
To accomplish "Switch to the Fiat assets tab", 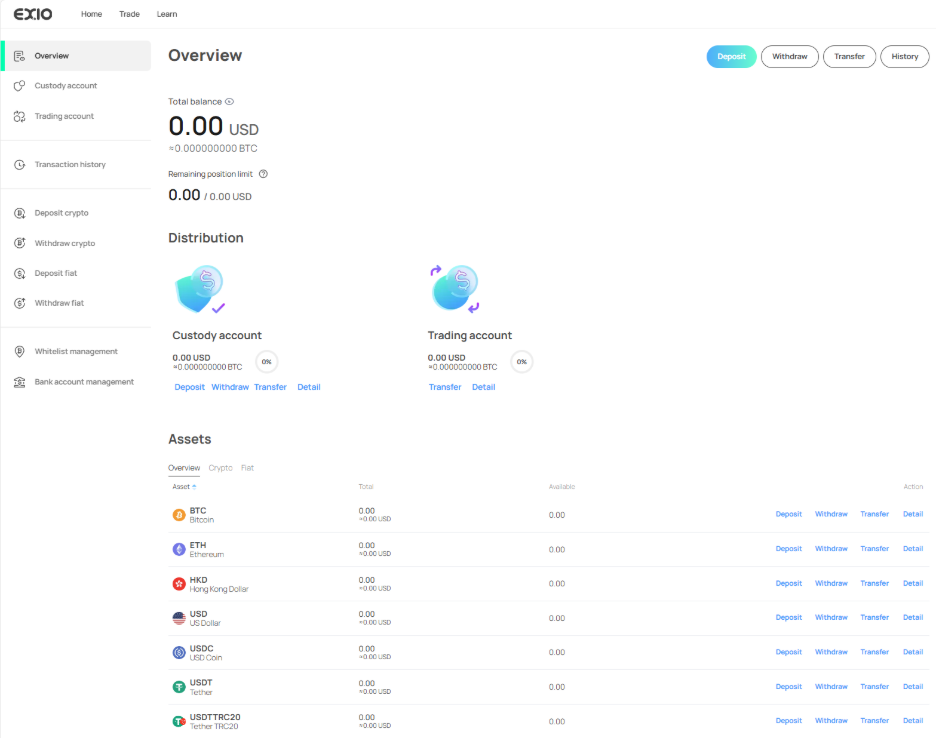I will click(247, 468).
